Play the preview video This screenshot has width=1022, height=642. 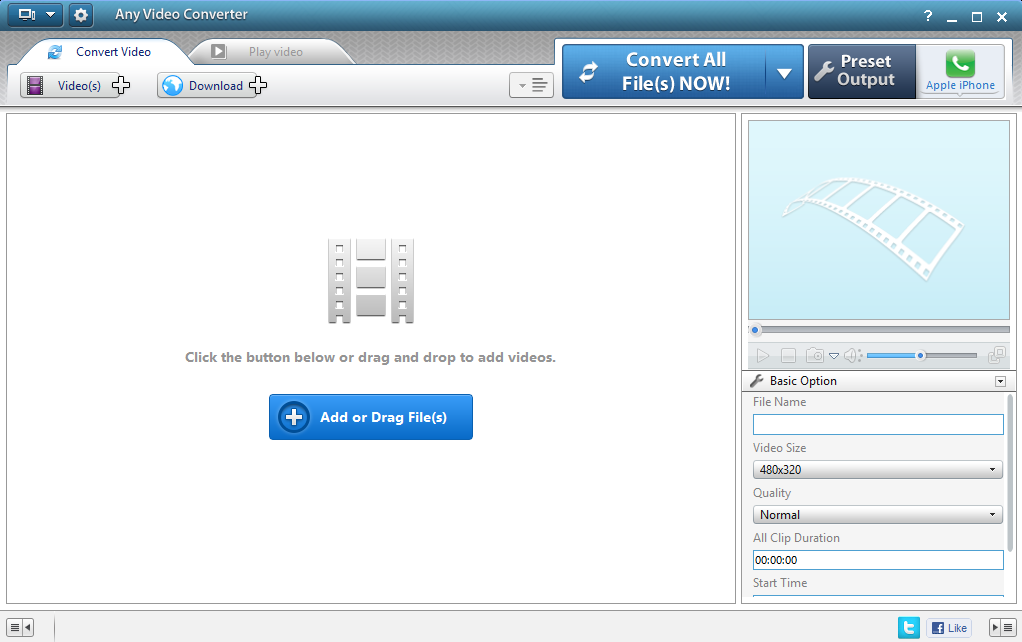(x=762, y=356)
